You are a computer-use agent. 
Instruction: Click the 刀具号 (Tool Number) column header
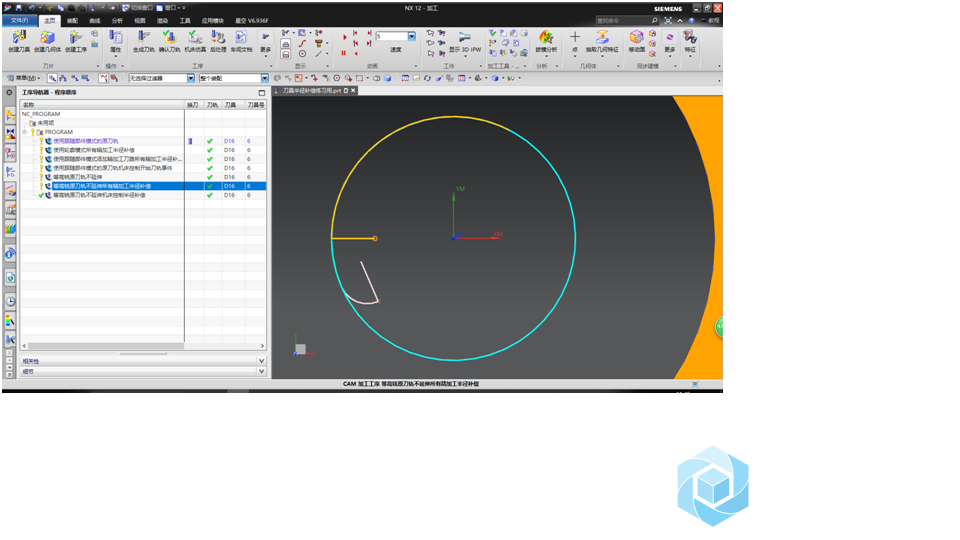pos(256,105)
